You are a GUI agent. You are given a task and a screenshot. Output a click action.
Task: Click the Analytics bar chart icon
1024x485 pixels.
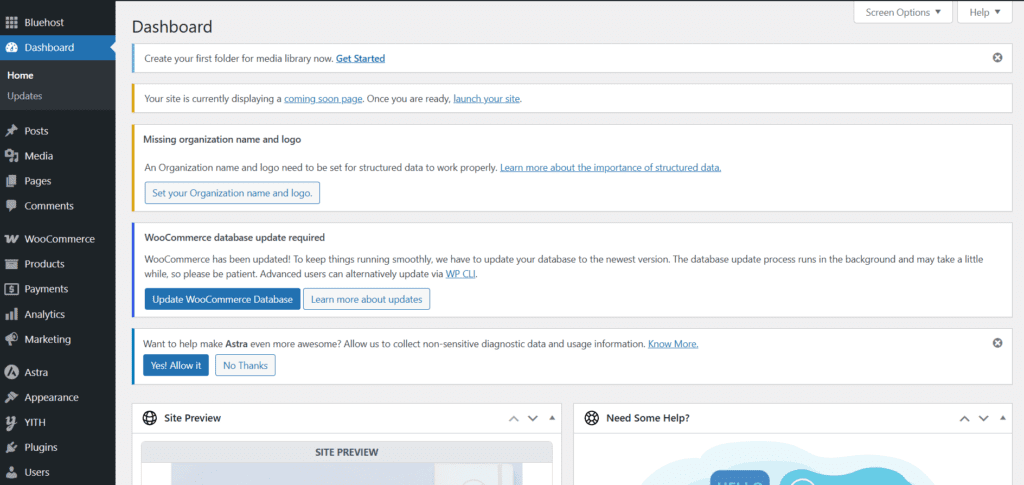[x=11, y=315]
